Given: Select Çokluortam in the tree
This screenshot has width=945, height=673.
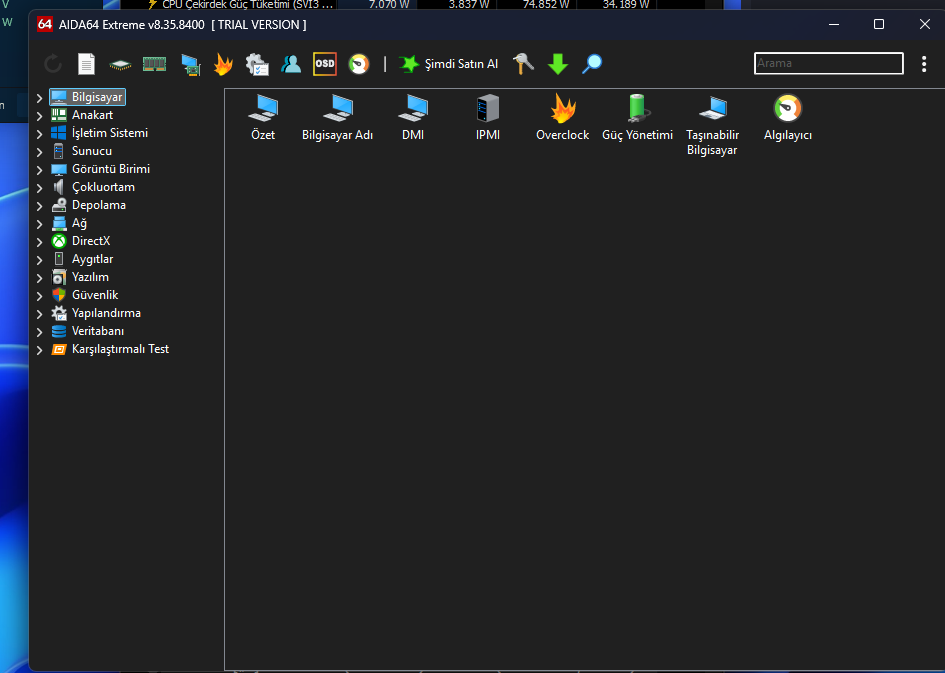Looking at the screenshot, I should (93, 187).
